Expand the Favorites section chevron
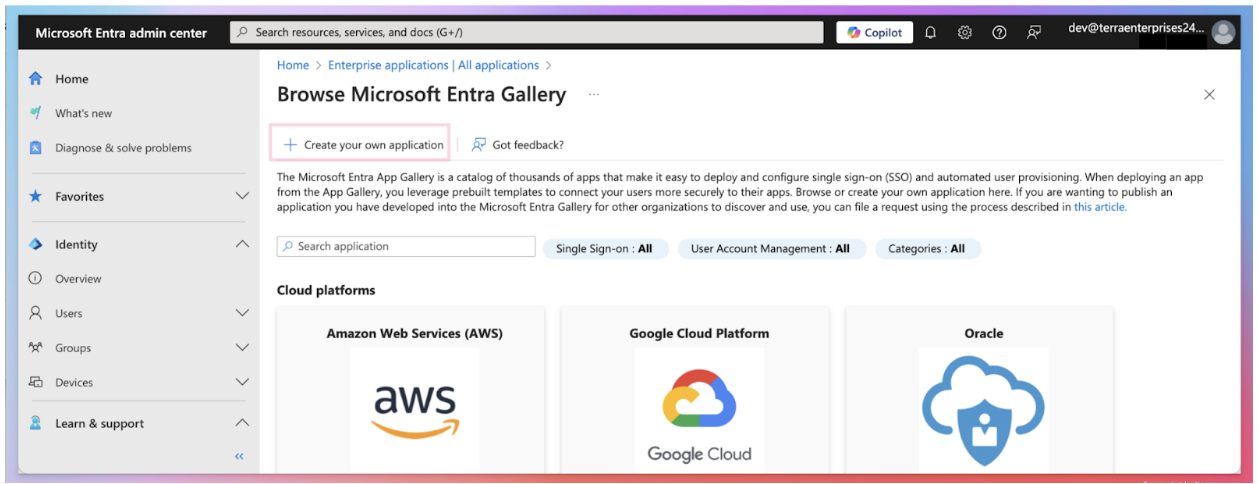This screenshot has width=1258, height=484. [241, 196]
